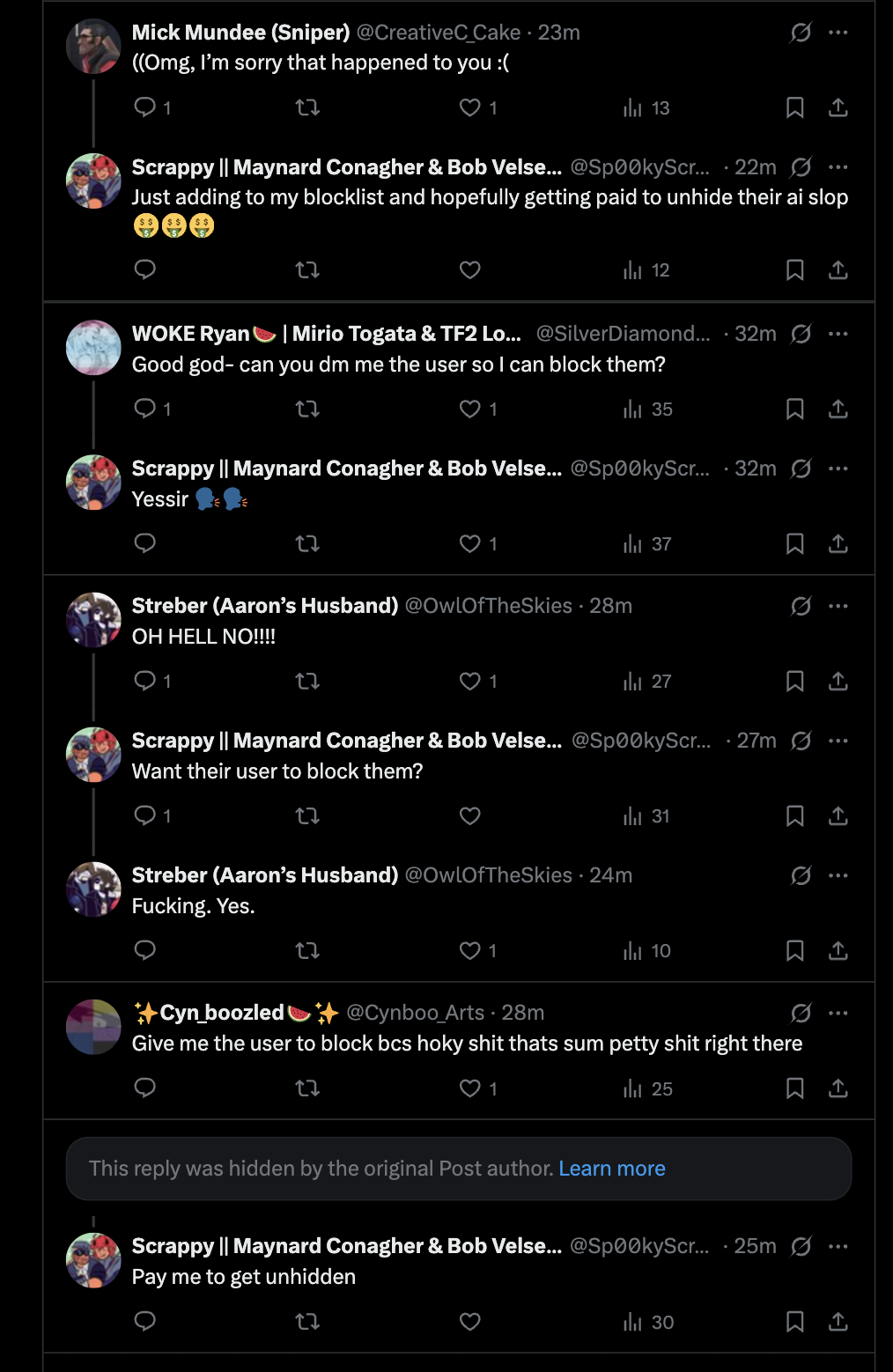Repost 'Pay me to get unhidden' reply
893x1372 pixels.
coord(307,1322)
